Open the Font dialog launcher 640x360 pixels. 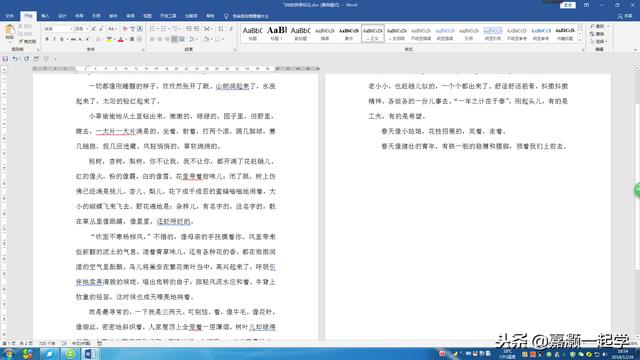pyautogui.click(x=143, y=50)
